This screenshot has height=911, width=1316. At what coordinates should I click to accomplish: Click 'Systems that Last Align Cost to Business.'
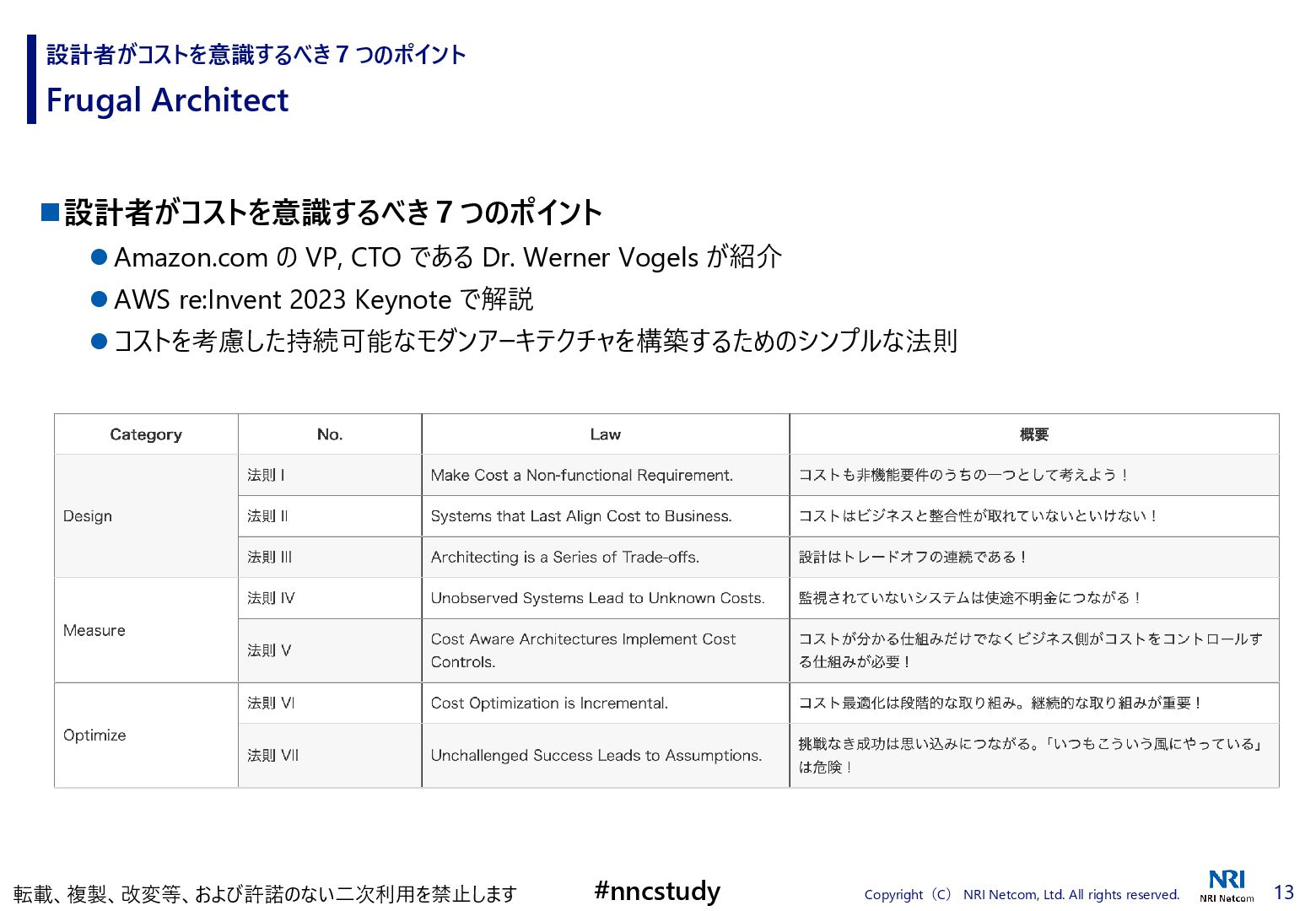click(581, 516)
